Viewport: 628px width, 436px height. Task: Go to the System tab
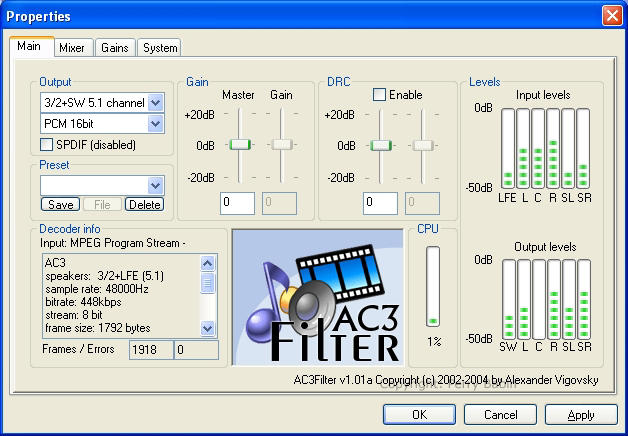click(x=159, y=48)
